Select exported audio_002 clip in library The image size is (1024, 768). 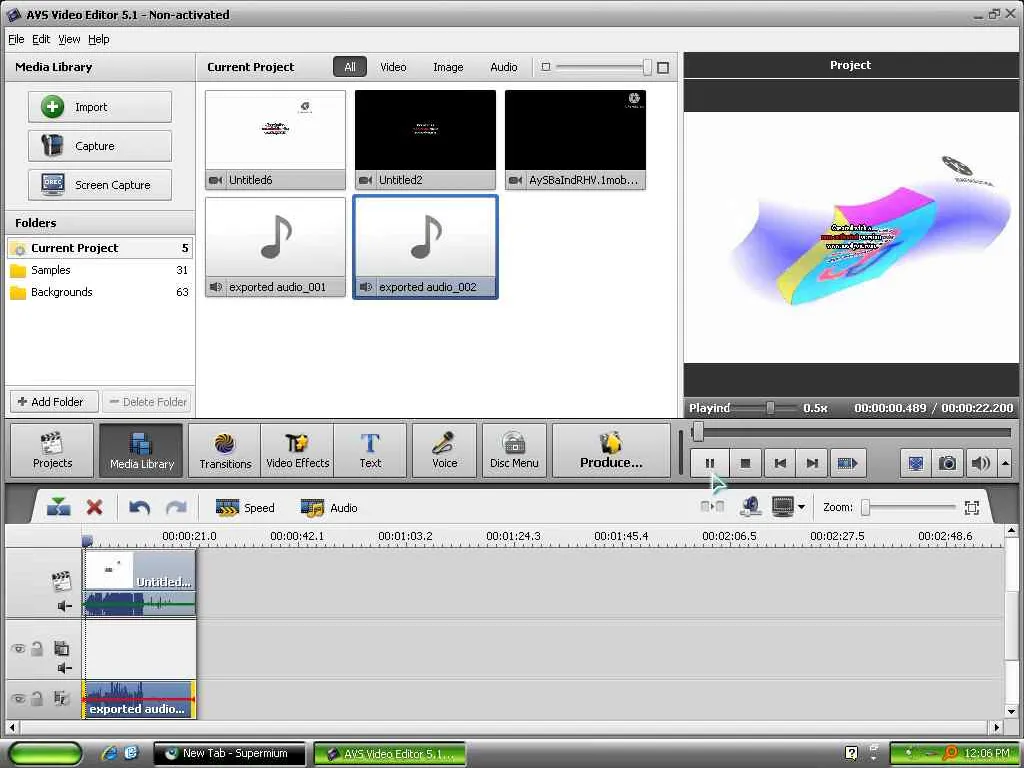[425, 247]
